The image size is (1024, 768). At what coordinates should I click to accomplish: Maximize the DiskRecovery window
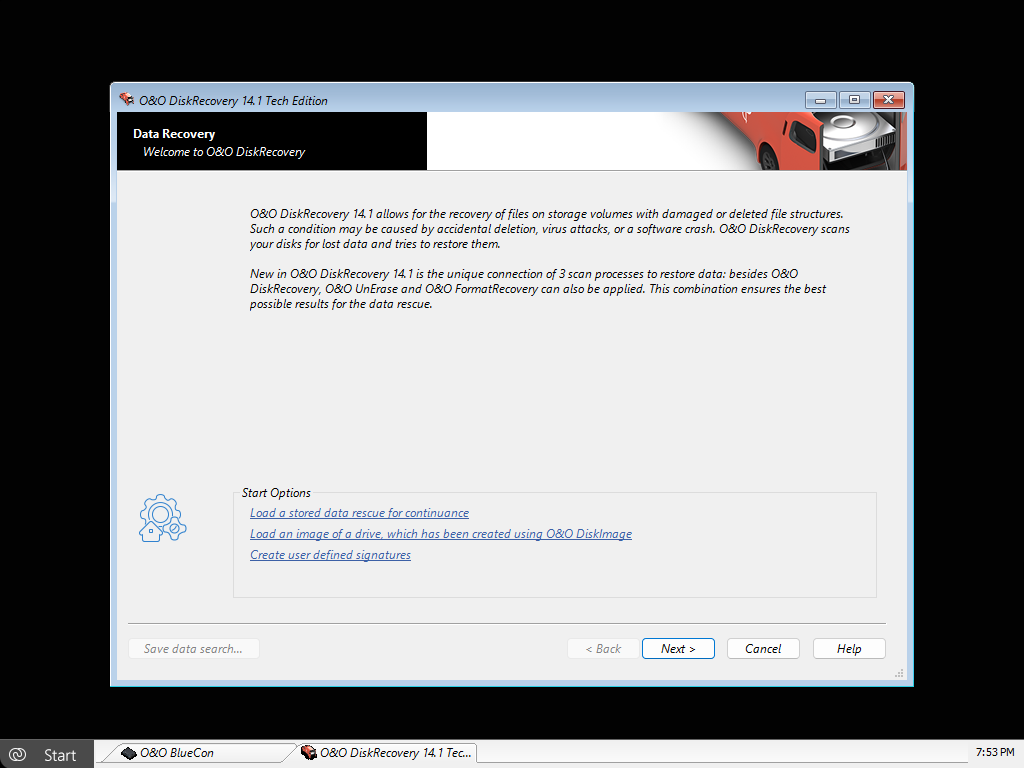[x=854, y=100]
